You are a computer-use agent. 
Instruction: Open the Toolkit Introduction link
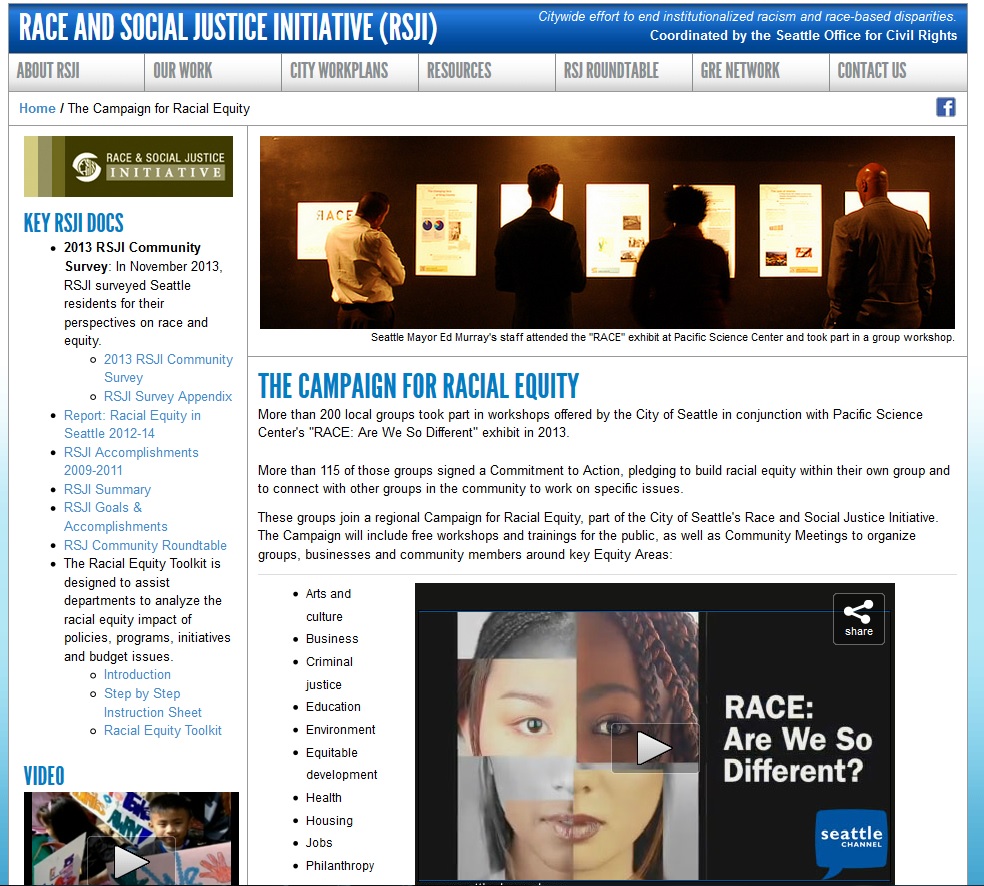coord(137,675)
